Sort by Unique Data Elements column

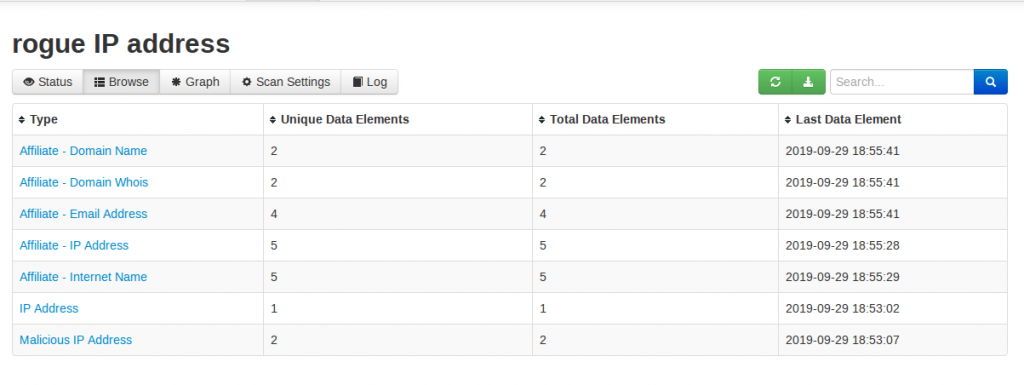click(x=273, y=120)
